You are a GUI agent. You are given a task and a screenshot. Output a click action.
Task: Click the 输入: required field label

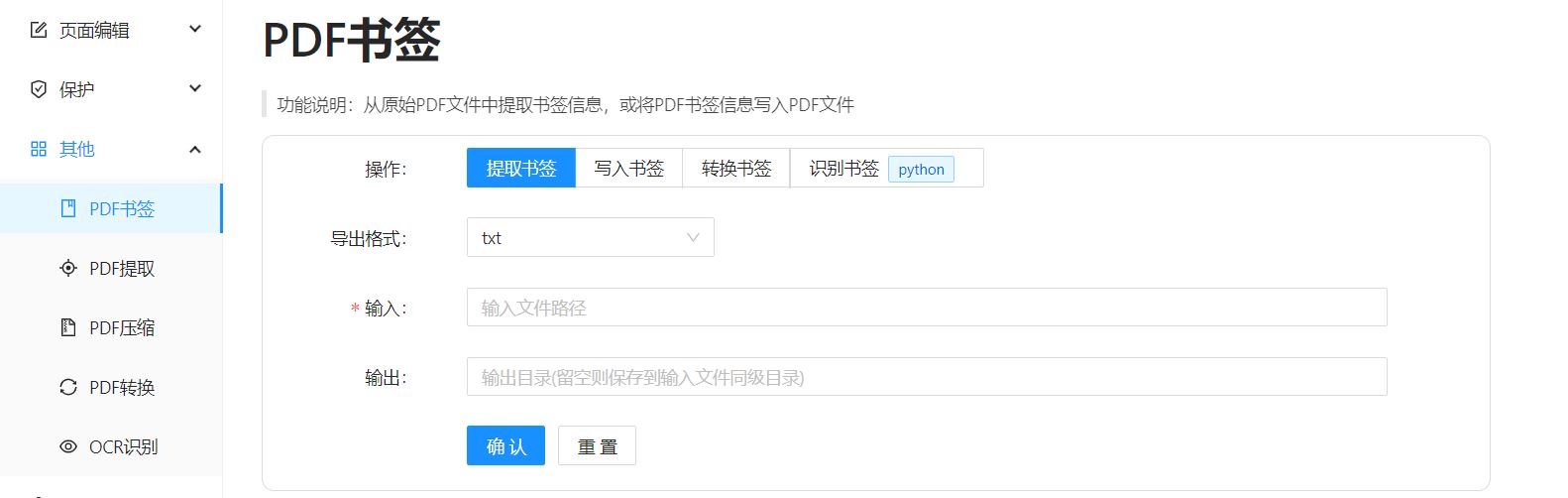(379, 309)
